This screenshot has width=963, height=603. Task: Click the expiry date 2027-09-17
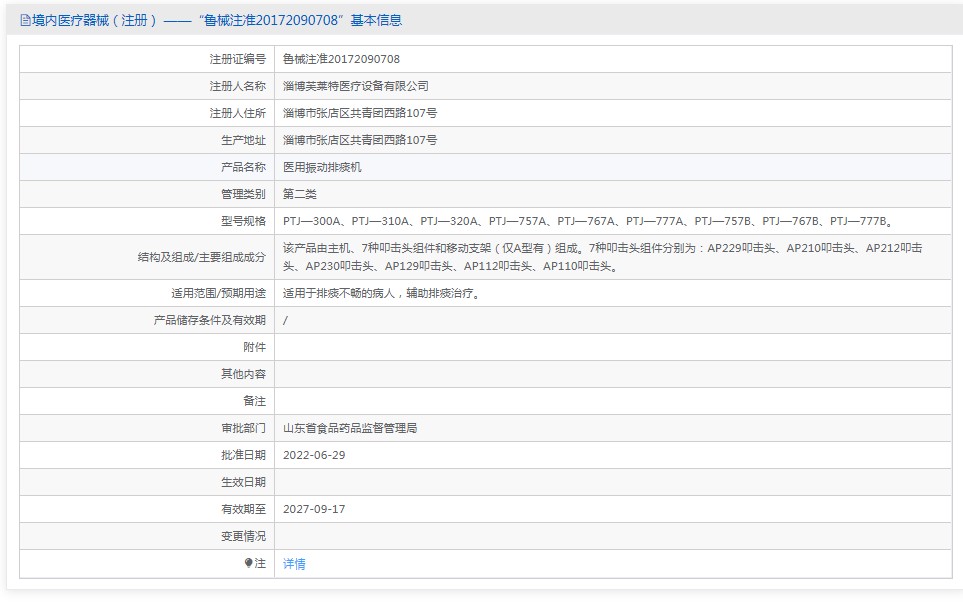tap(314, 509)
